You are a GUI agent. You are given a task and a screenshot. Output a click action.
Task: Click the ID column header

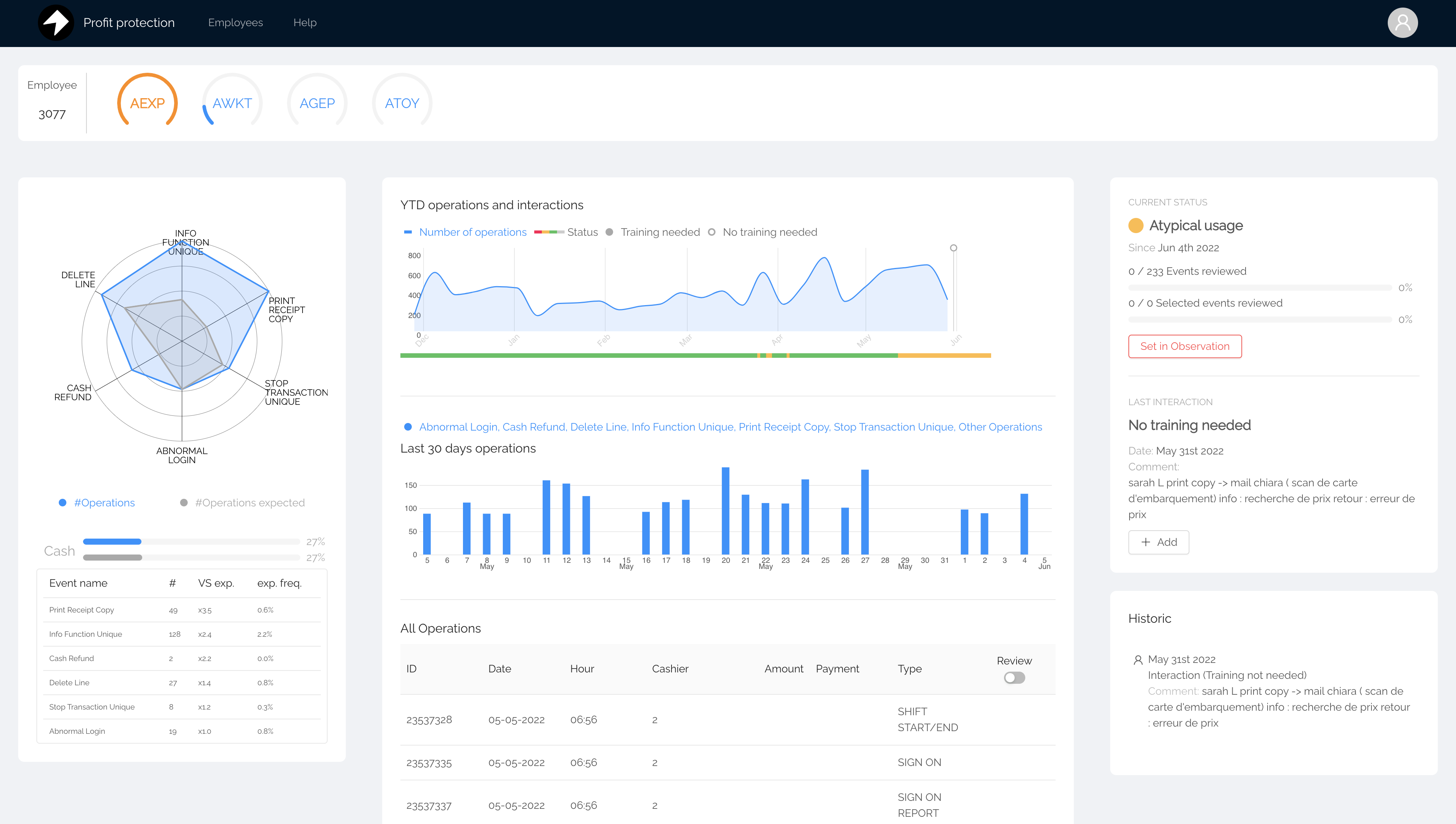coord(411,669)
